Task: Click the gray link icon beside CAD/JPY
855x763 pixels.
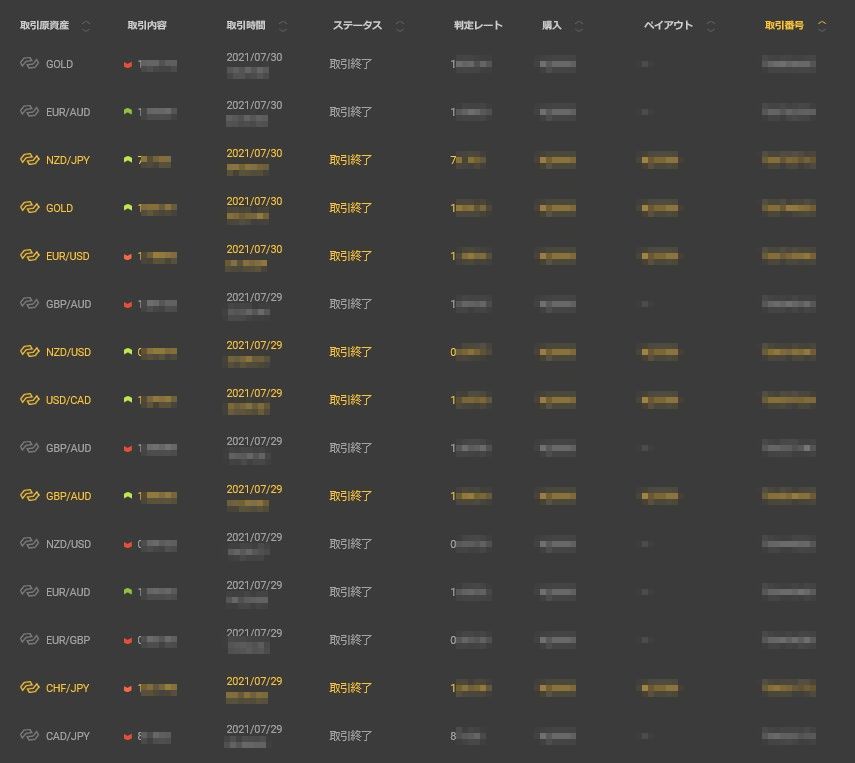Action: 29,736
